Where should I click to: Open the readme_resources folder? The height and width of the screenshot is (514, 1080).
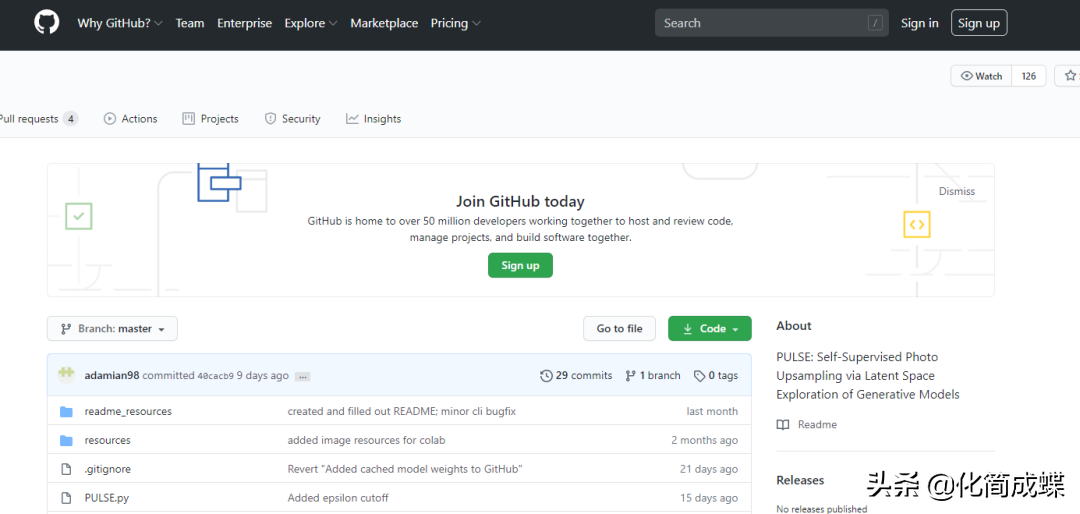[x=128, y=411]
